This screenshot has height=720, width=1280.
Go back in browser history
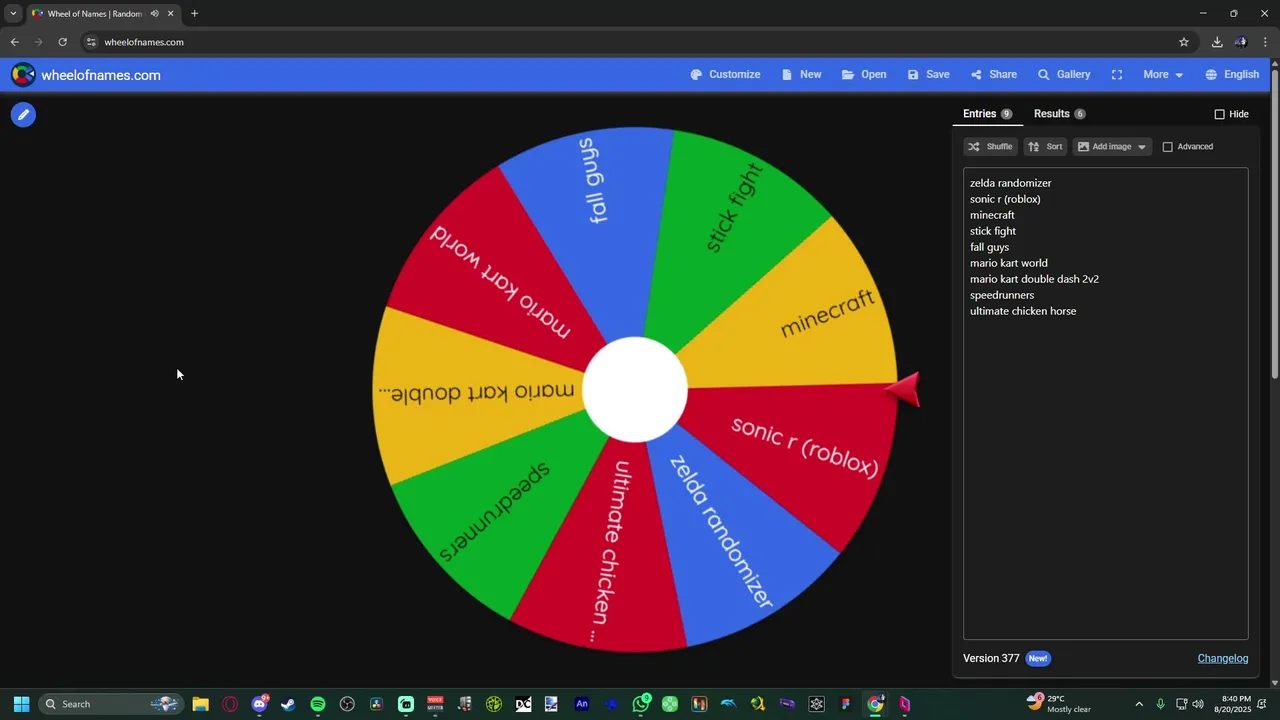tap(14, 42)
